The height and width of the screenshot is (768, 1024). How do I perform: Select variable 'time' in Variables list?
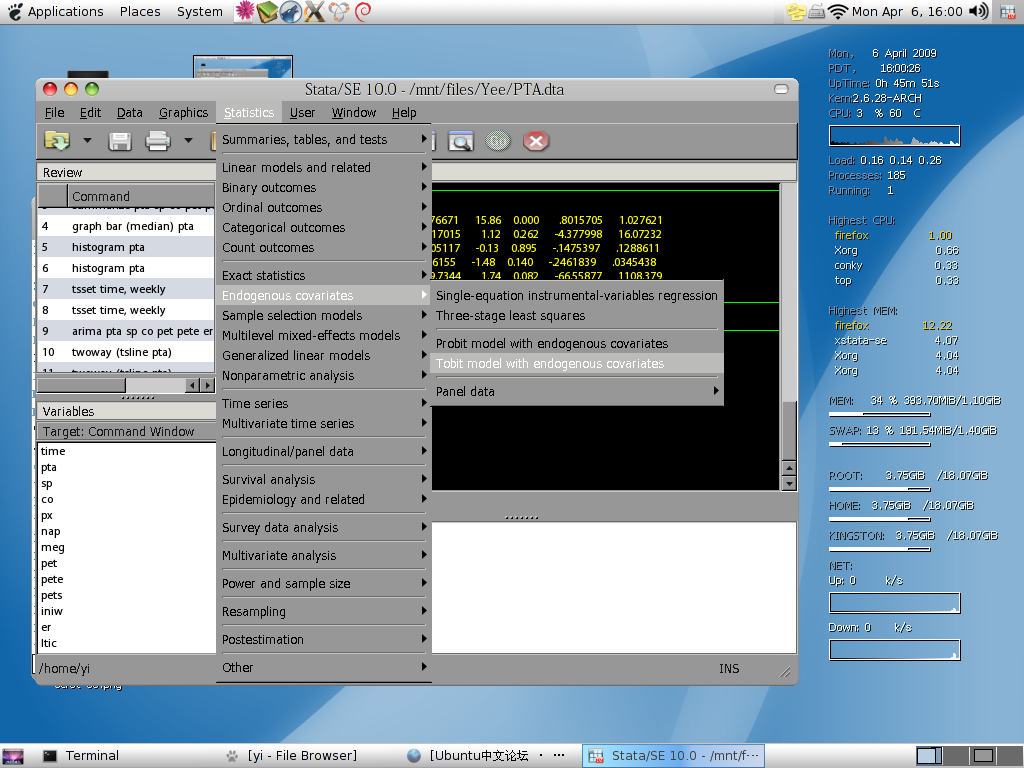[x=53, y=451]
